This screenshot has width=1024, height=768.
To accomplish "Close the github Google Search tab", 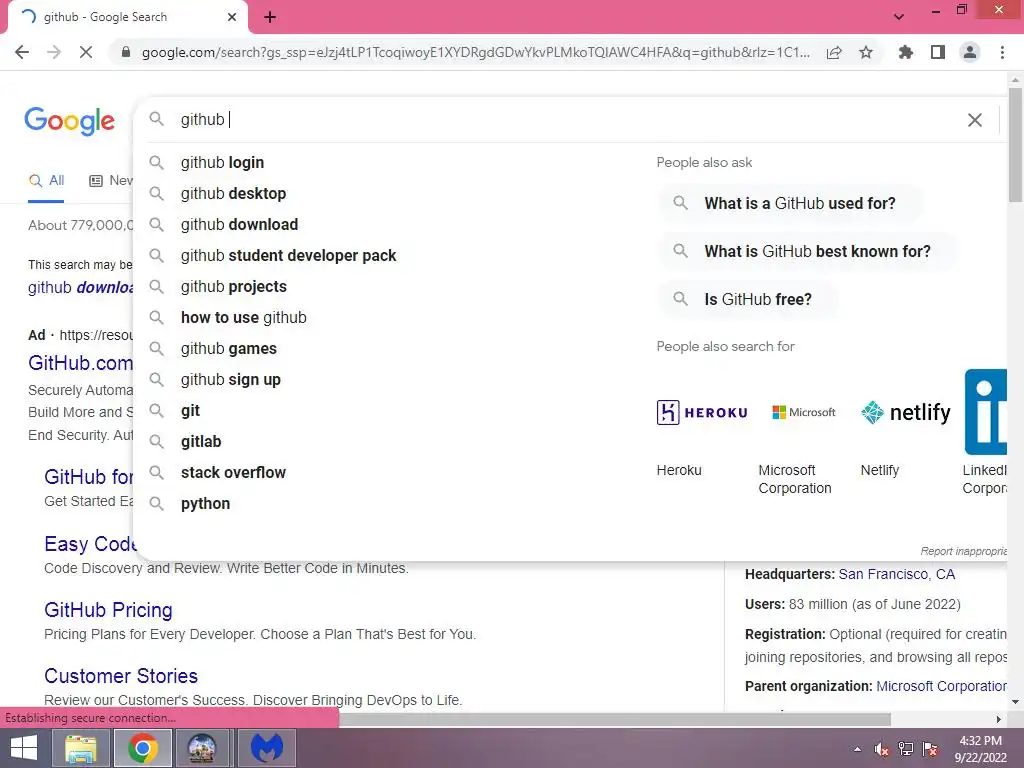I will click(232, 17).
